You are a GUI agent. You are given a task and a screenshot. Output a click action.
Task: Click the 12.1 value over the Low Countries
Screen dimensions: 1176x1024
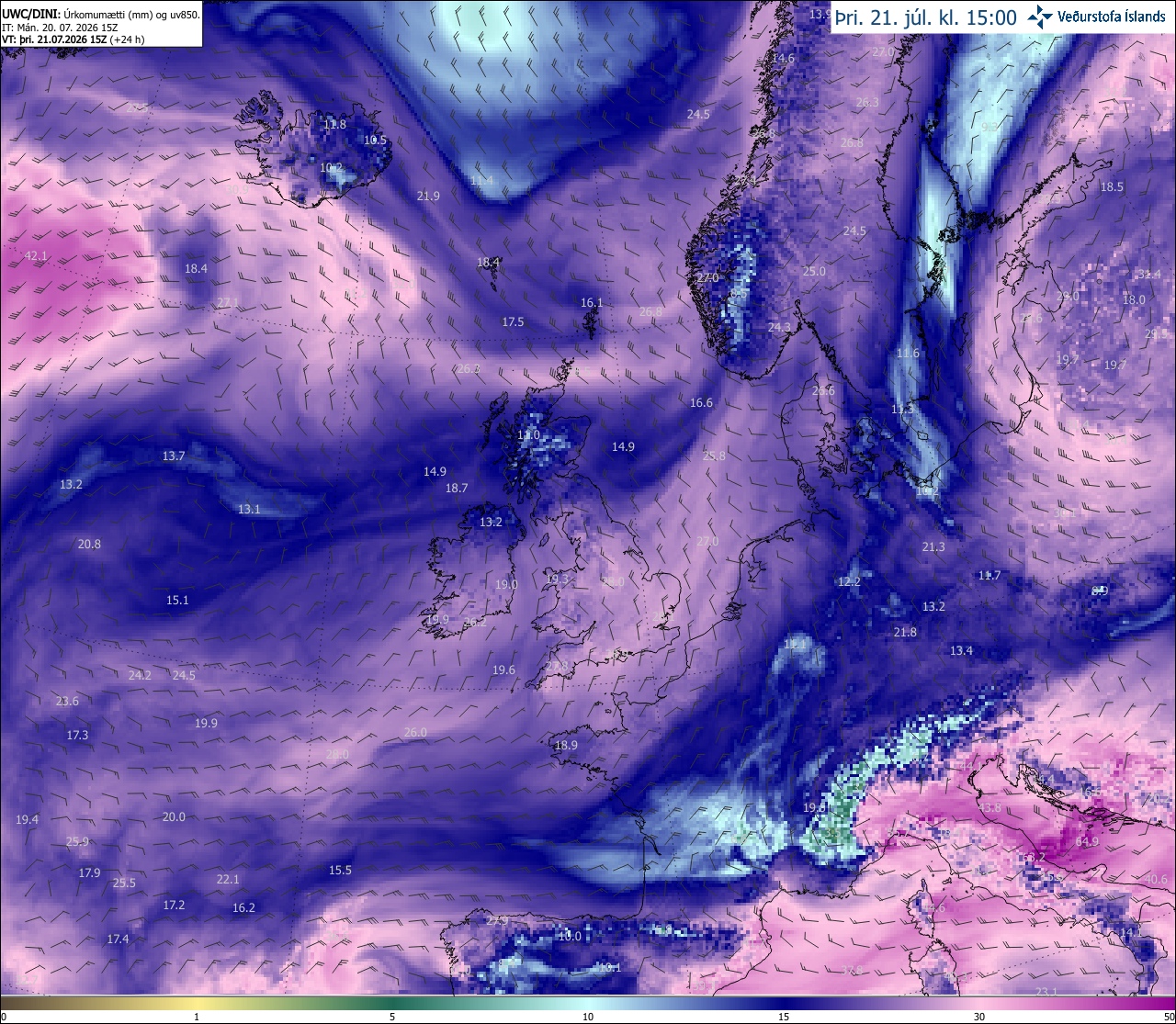click(x=795, y=644)
